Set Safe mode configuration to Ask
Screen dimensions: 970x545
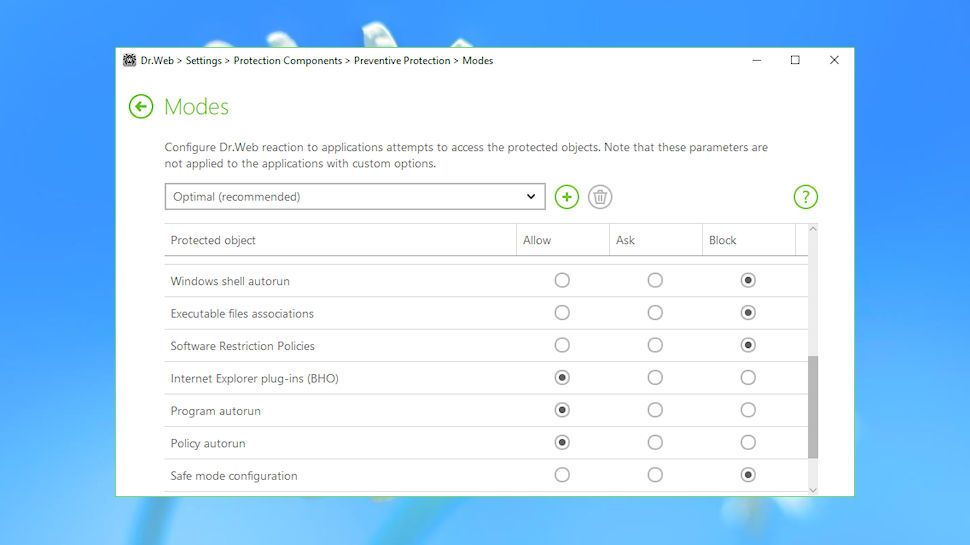click(655, 475)
